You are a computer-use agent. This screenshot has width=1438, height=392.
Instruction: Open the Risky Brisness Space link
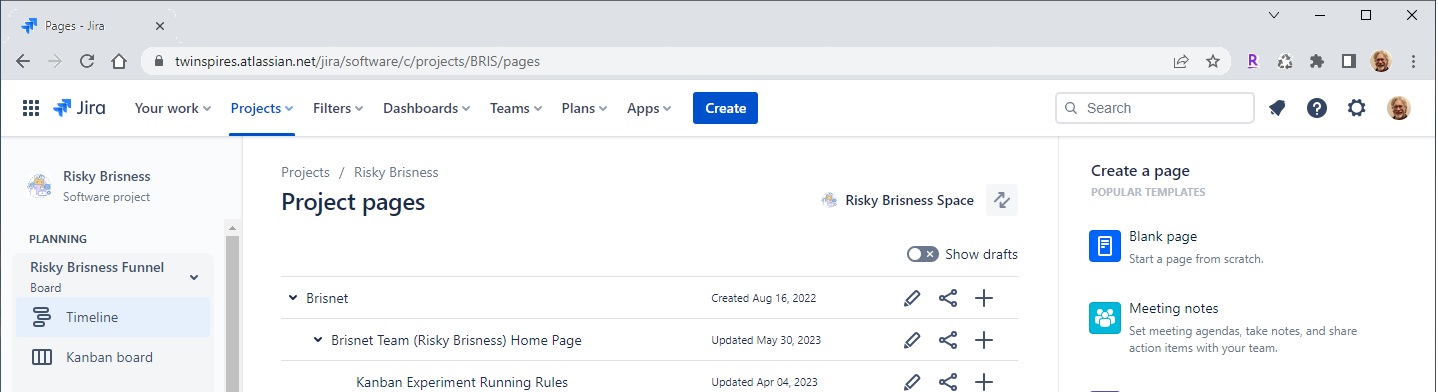click(x=897, y=200)
